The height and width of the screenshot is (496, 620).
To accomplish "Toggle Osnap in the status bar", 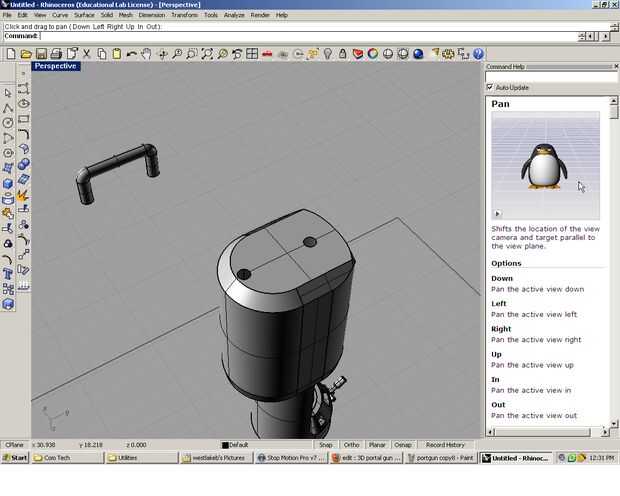I will pos(403,445).
